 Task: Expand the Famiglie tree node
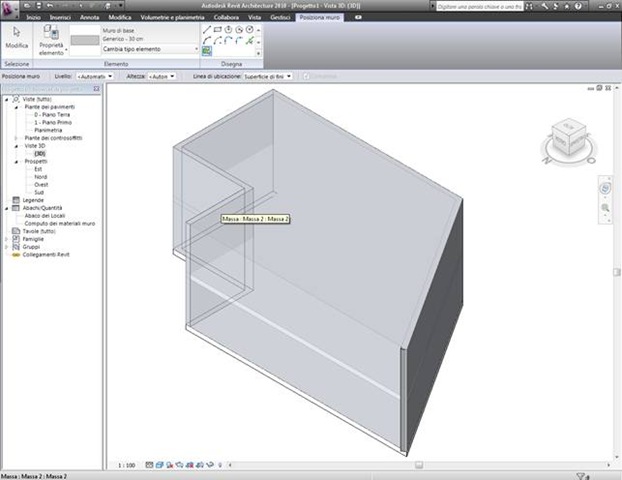pos(6,239)
